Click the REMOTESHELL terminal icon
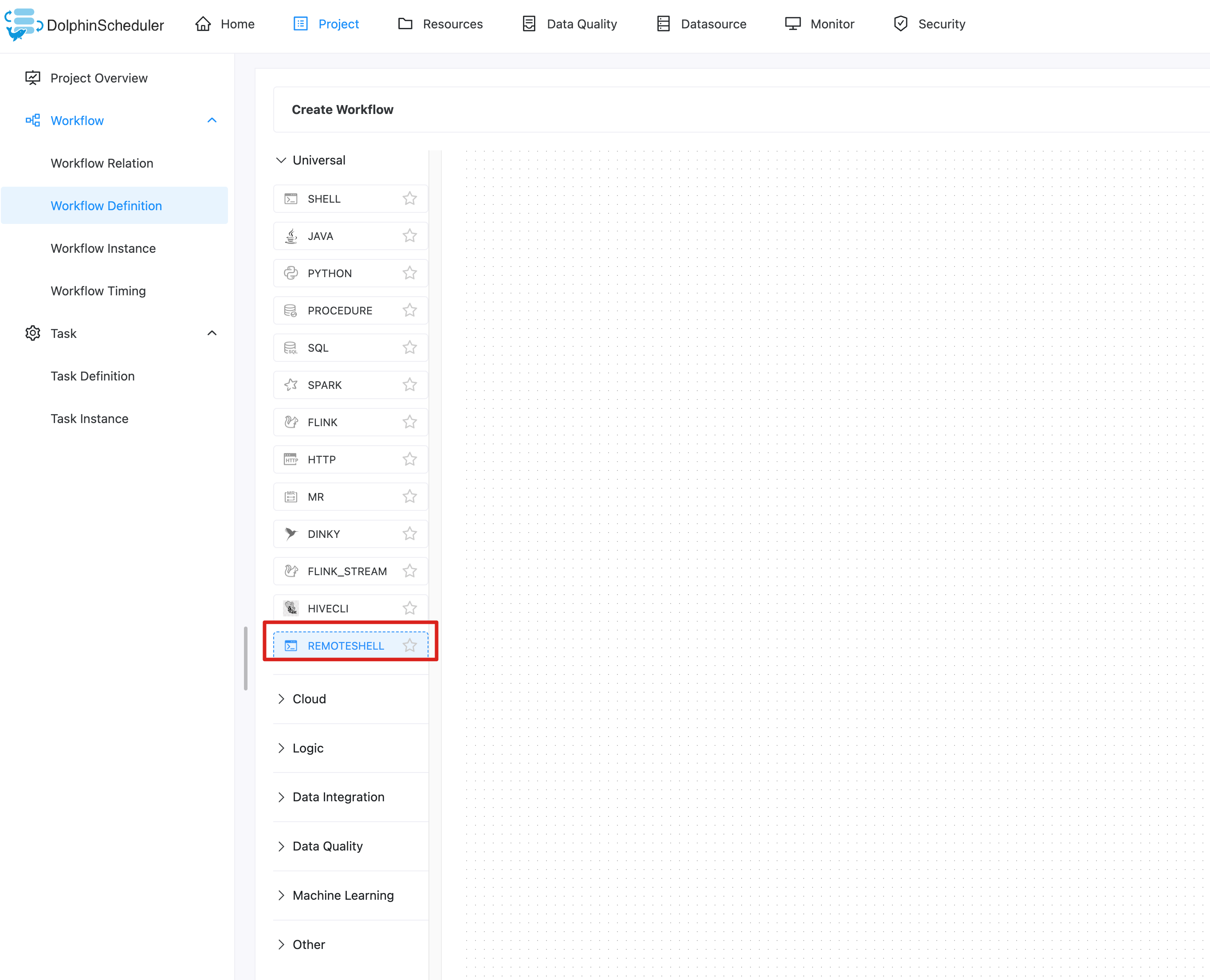Image resolution: width=1210 pixels, height=980 pixels. click(x=291, y=646)
